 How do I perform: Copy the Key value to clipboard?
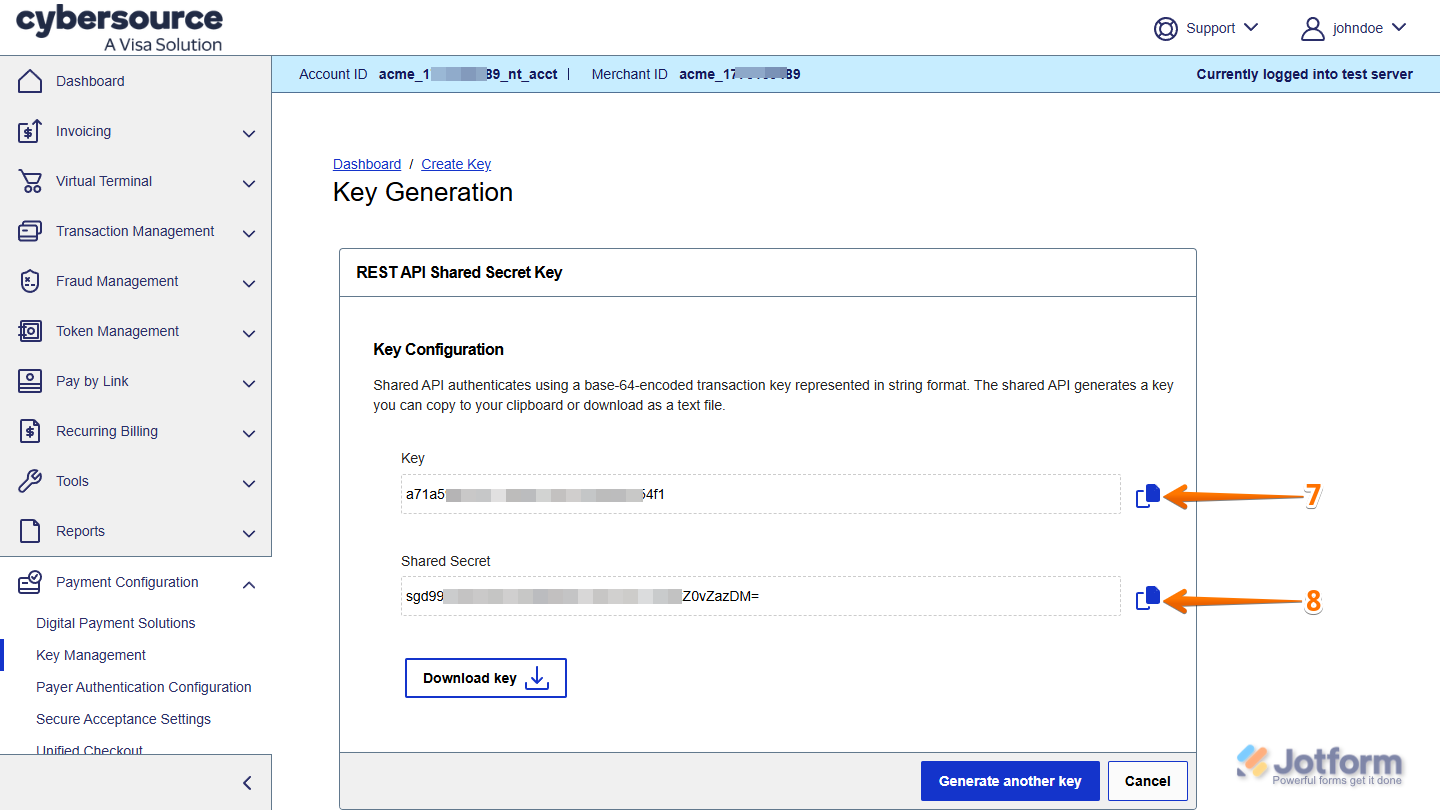pos(1148,495)
